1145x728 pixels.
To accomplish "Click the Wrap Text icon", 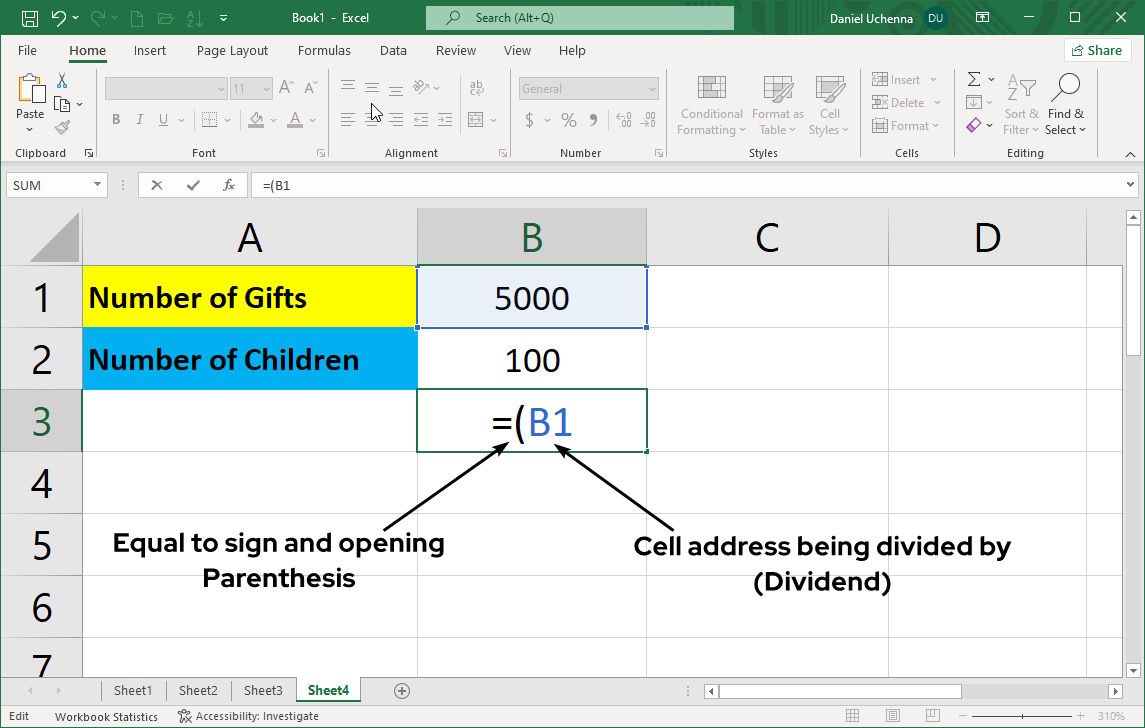I will click(478, 87).
